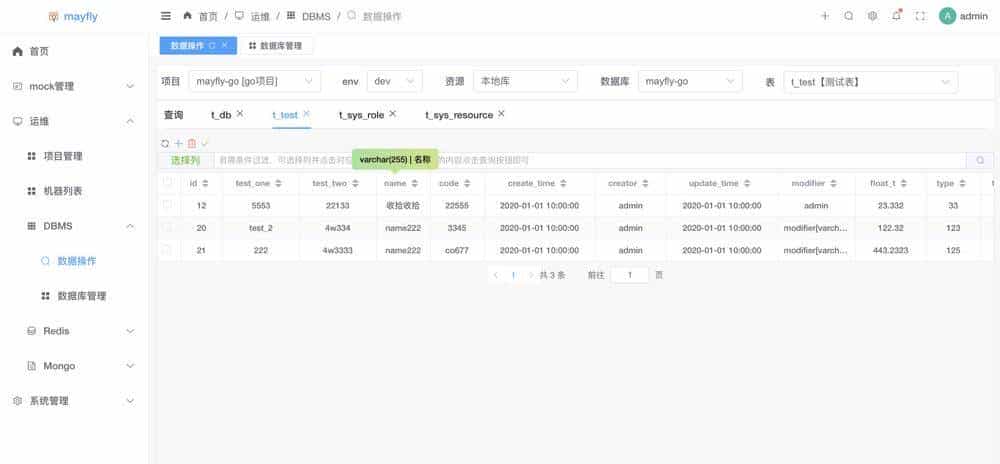Close the t_db table tab

240,113
